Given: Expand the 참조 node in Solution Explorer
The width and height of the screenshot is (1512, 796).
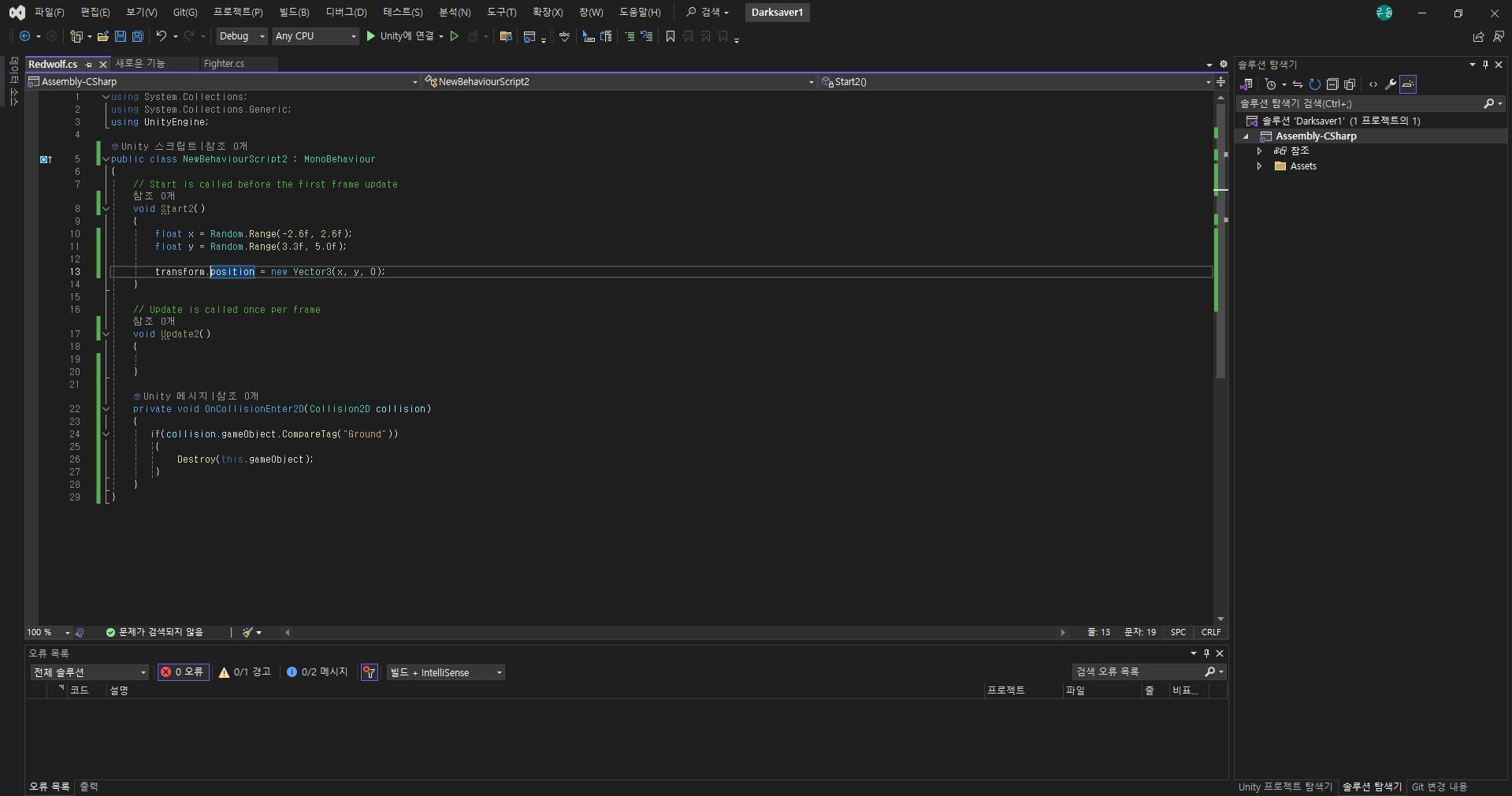Looking at the screenshot, I should tap(1259, 151).
